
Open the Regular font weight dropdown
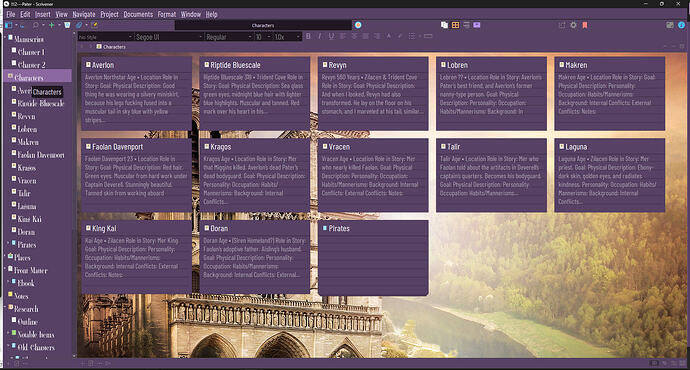point(229,37)
